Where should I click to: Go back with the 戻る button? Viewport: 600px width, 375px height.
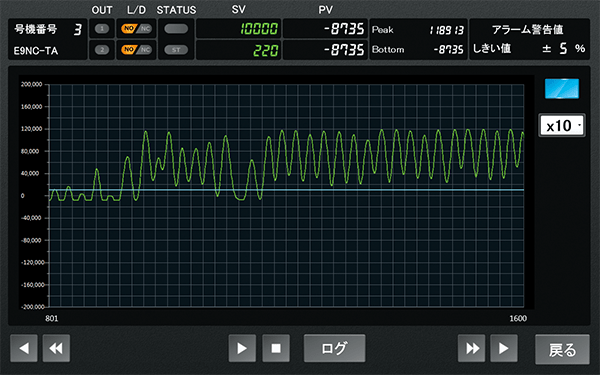click(562, 349)
